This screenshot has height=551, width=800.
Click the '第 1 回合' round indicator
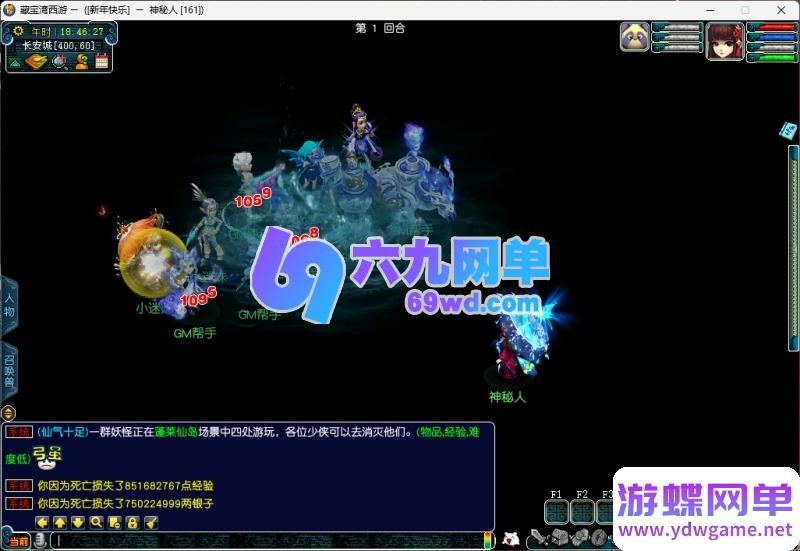tap(380, 29)
